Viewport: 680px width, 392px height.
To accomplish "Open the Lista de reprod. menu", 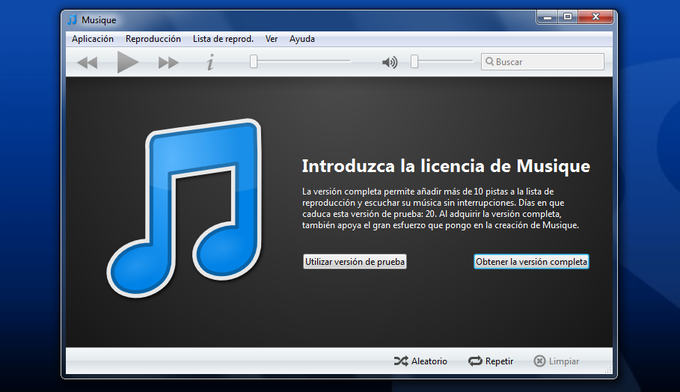I will click(x=223, y=39).
